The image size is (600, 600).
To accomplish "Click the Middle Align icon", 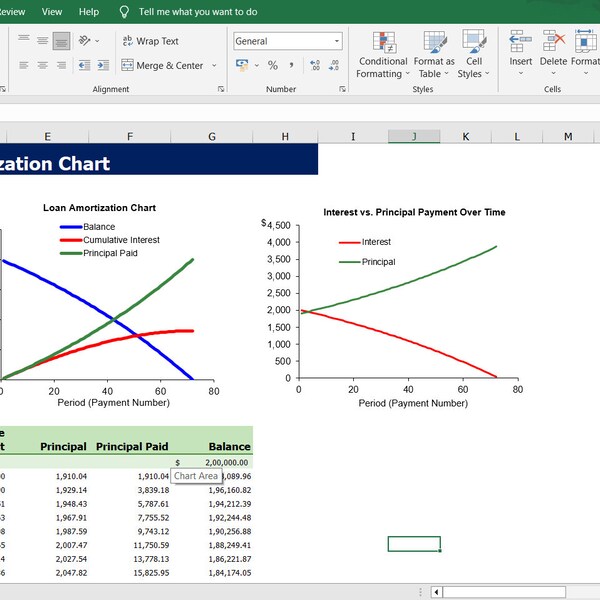I will (x=42, y=41).
